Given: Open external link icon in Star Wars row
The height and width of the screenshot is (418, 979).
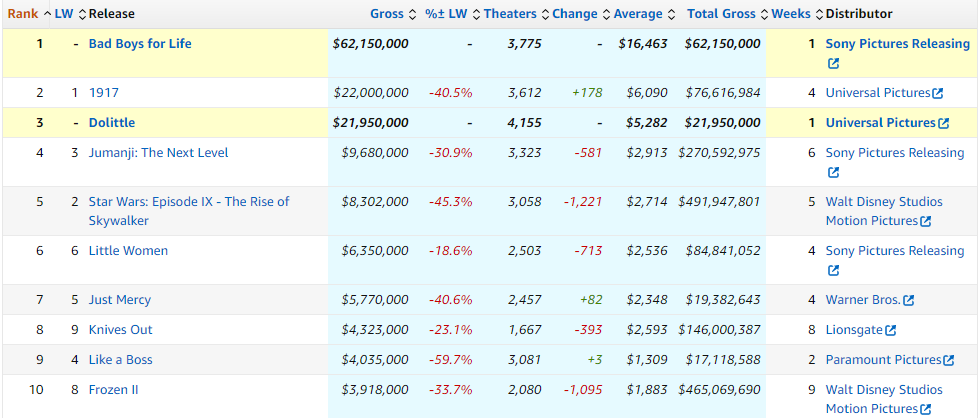Looking at the screenshot, I should point(925,221).
